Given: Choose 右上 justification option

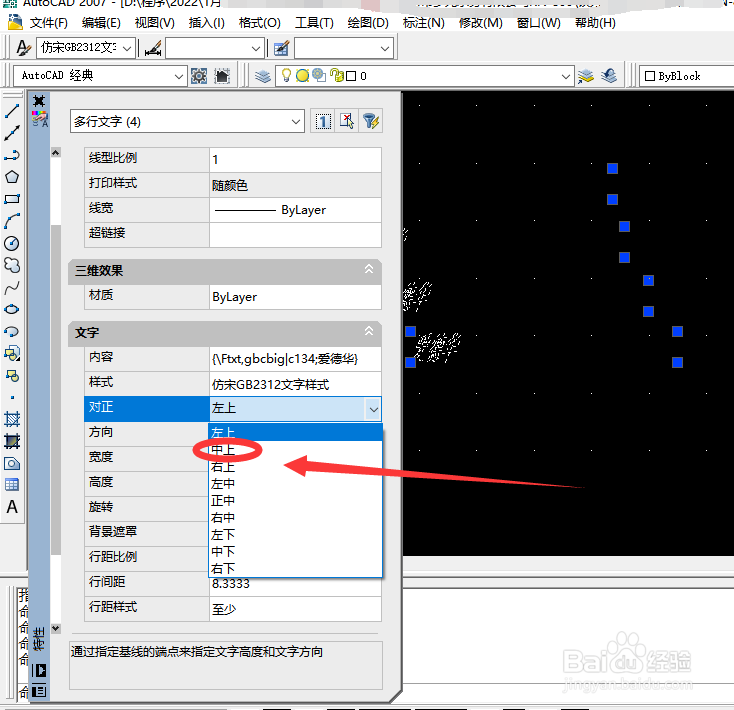Looking at the screenshot, I should click(x=295, y=467).
